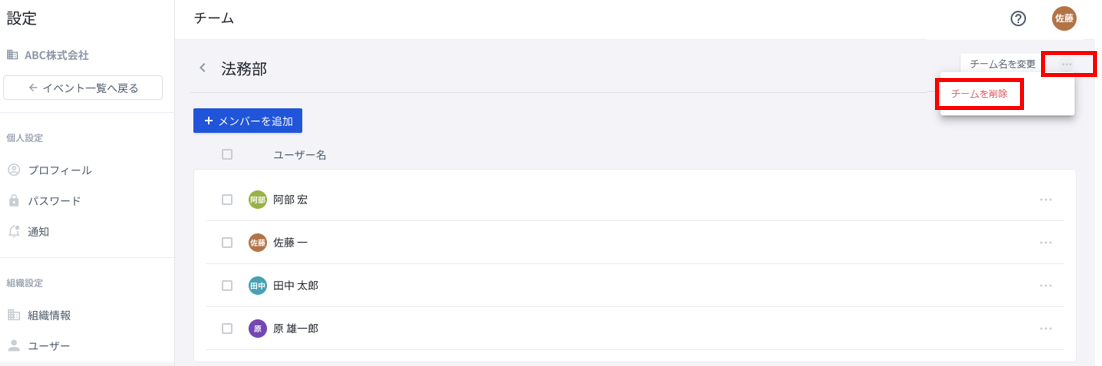
Task: Click the チーム名を変更 button
Action: [x=1002, y=64]
